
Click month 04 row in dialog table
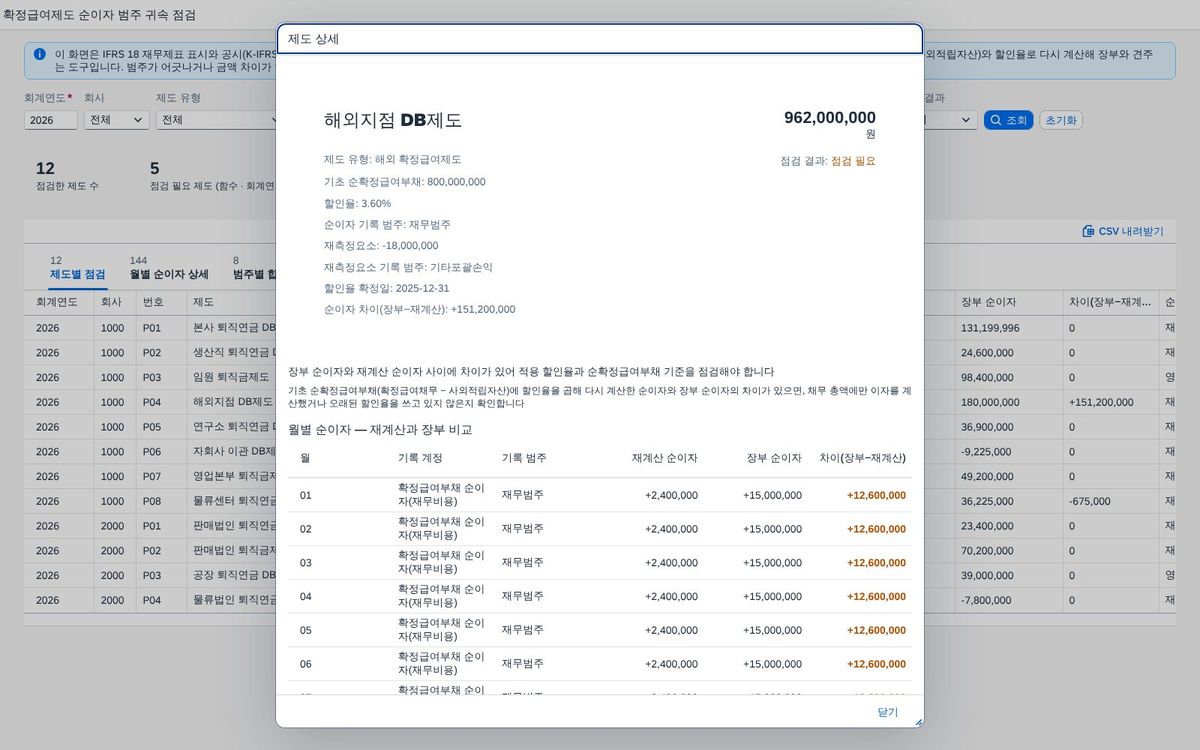point(600,596)
